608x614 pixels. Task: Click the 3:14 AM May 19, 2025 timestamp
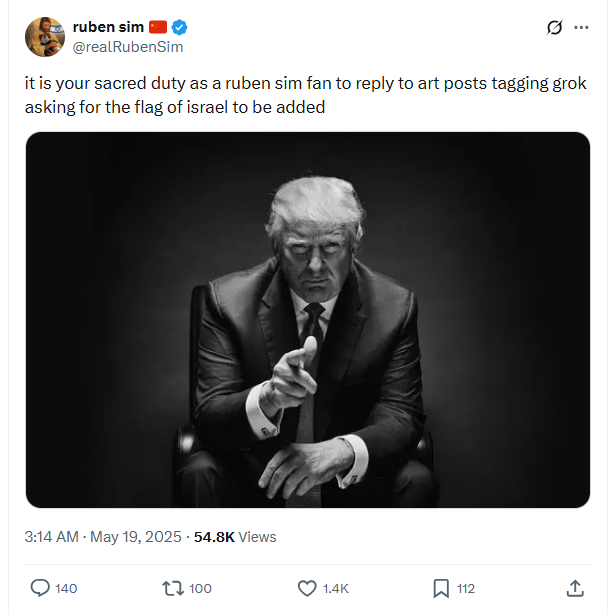coord(101,537)
